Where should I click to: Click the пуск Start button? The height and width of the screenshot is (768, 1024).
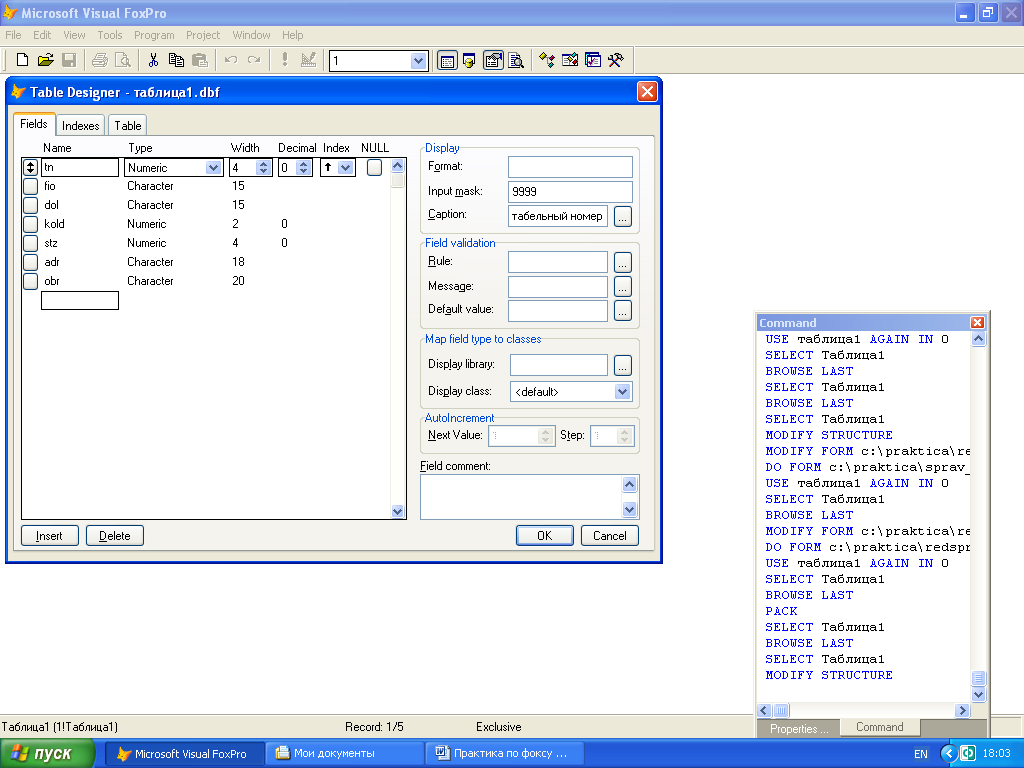tap(46, 754)
